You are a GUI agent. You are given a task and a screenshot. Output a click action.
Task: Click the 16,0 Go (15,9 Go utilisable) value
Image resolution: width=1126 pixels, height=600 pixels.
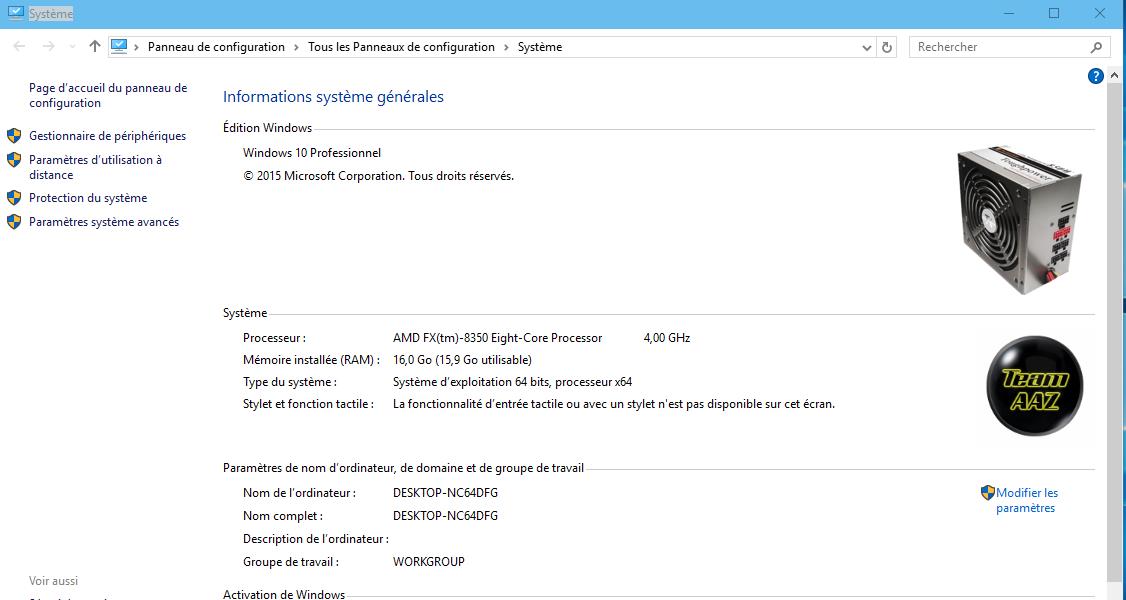pos(462,360)
